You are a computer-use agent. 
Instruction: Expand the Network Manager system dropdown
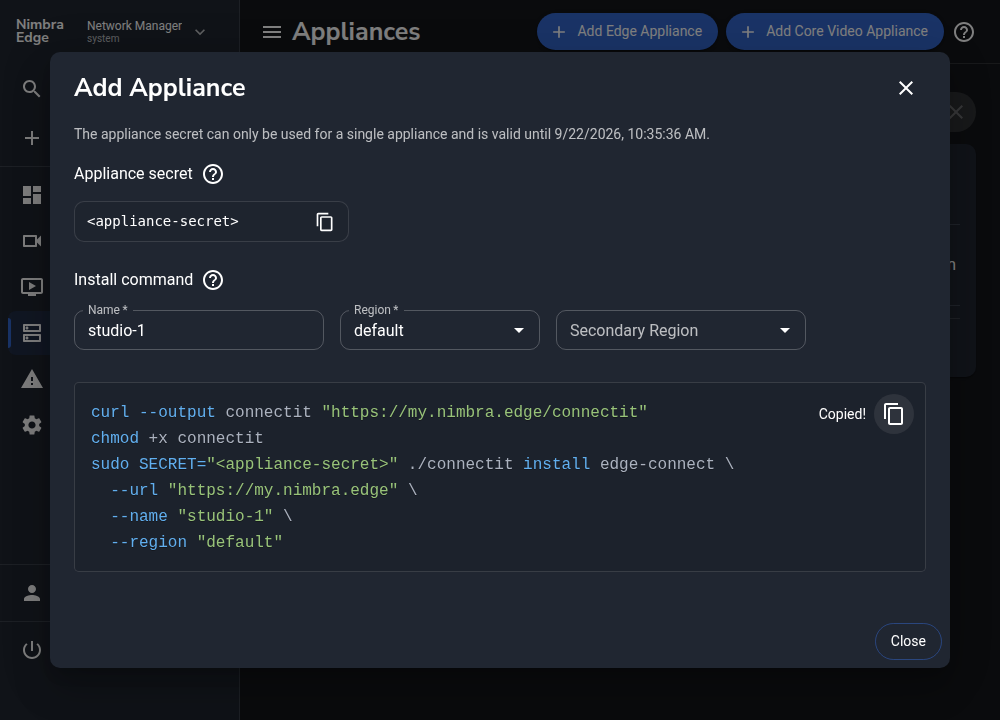click(147, 31)
